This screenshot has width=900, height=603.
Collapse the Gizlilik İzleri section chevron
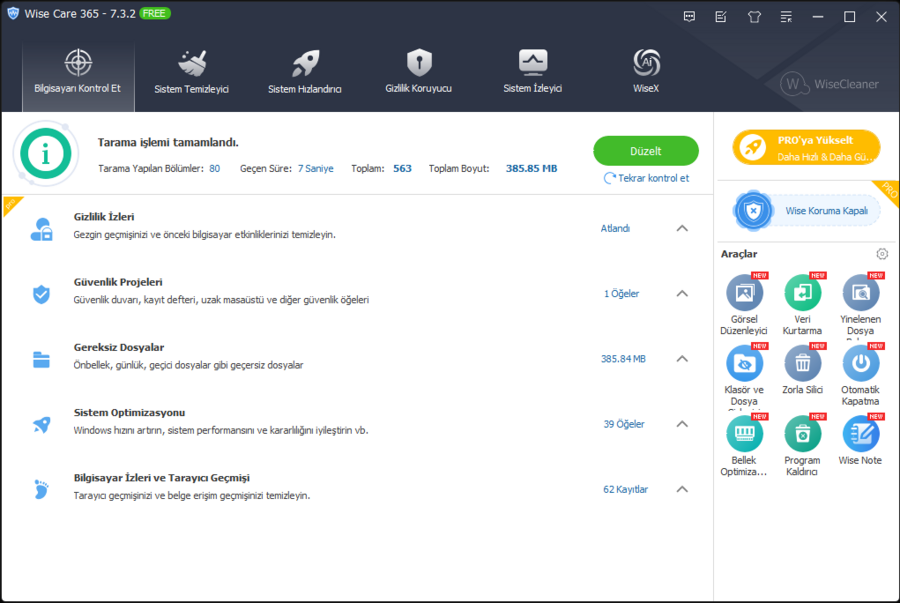pyautogui.click(x=682, y=228)
